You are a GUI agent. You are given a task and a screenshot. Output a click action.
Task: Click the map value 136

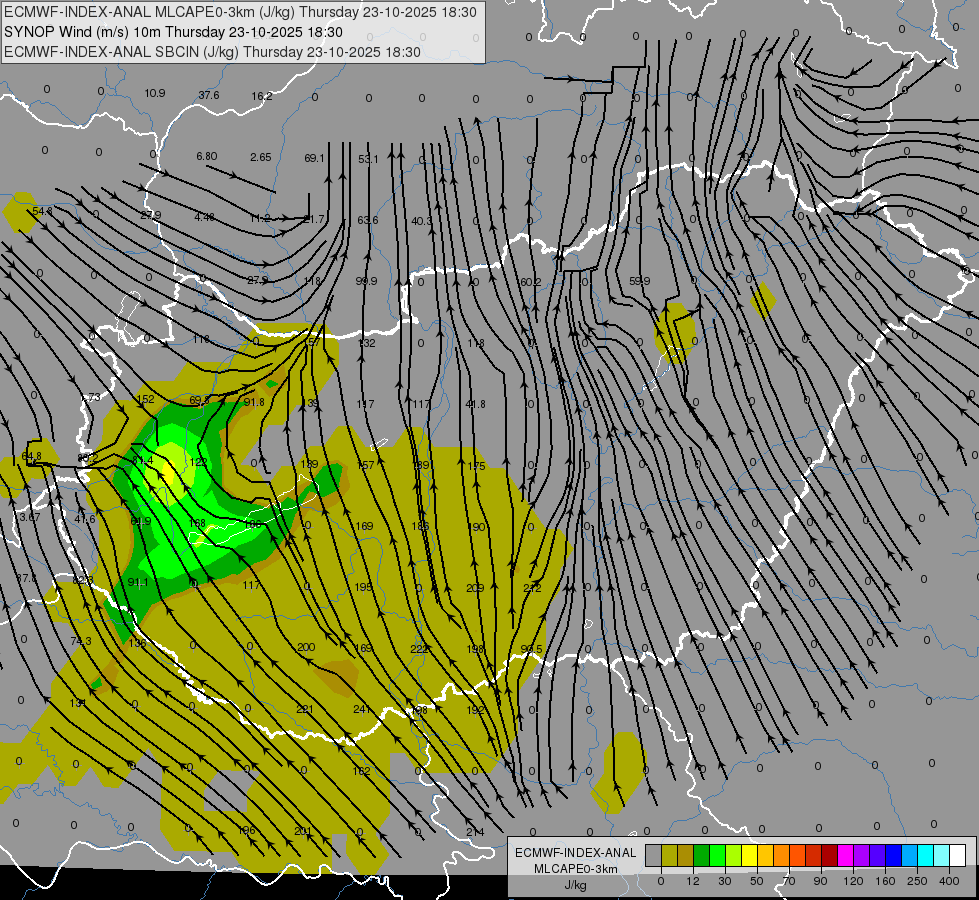[x=137, y=643]
